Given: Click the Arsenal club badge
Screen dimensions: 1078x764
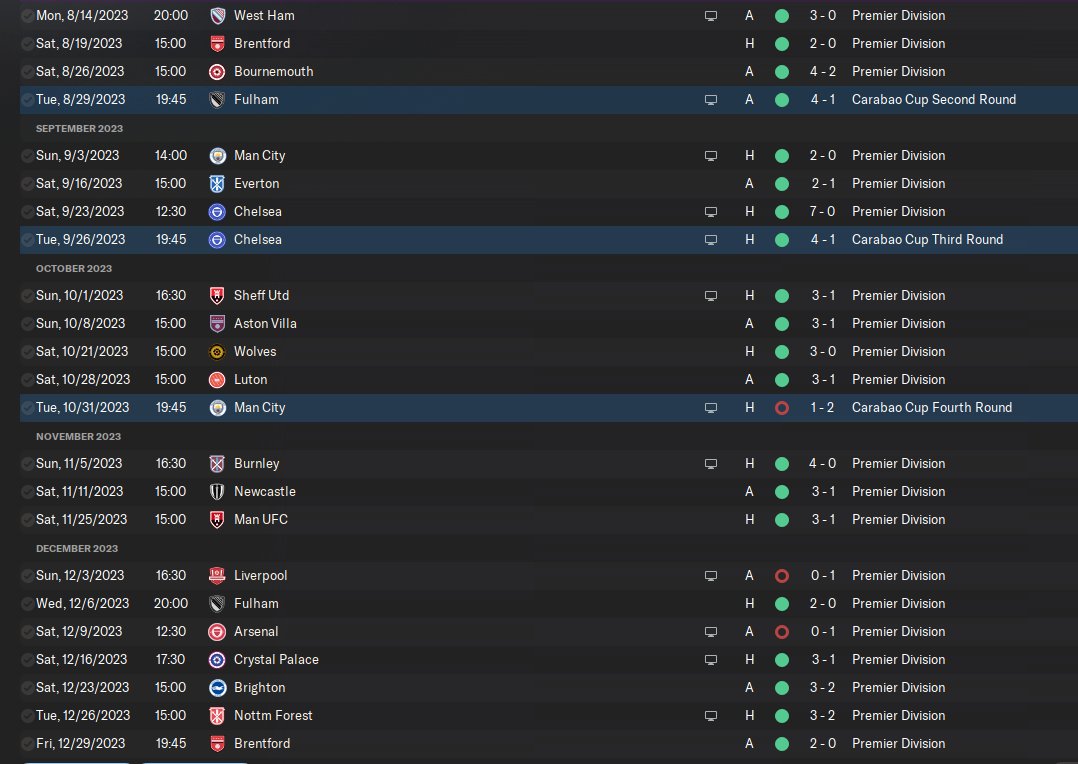Looking at the screenshot, I should (x=217, y=632).
